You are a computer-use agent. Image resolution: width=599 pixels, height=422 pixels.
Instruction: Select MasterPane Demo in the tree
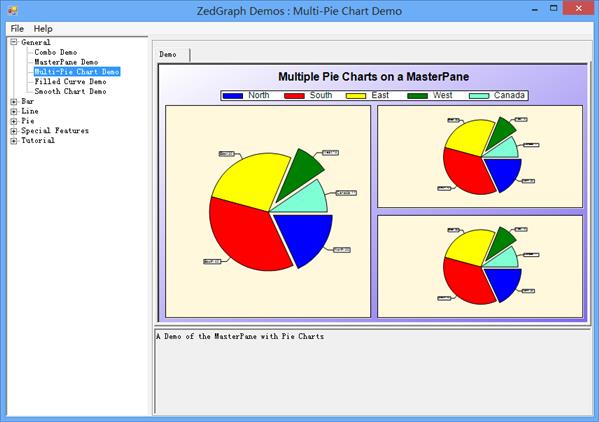[x=66, y=62]
